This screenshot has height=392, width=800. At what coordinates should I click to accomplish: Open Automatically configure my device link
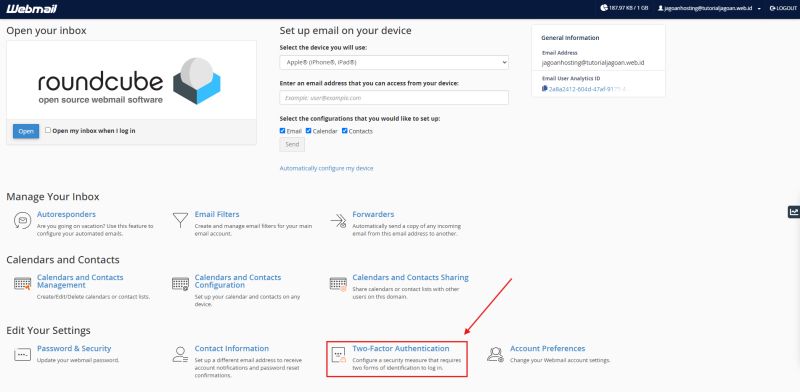(326, 168)
